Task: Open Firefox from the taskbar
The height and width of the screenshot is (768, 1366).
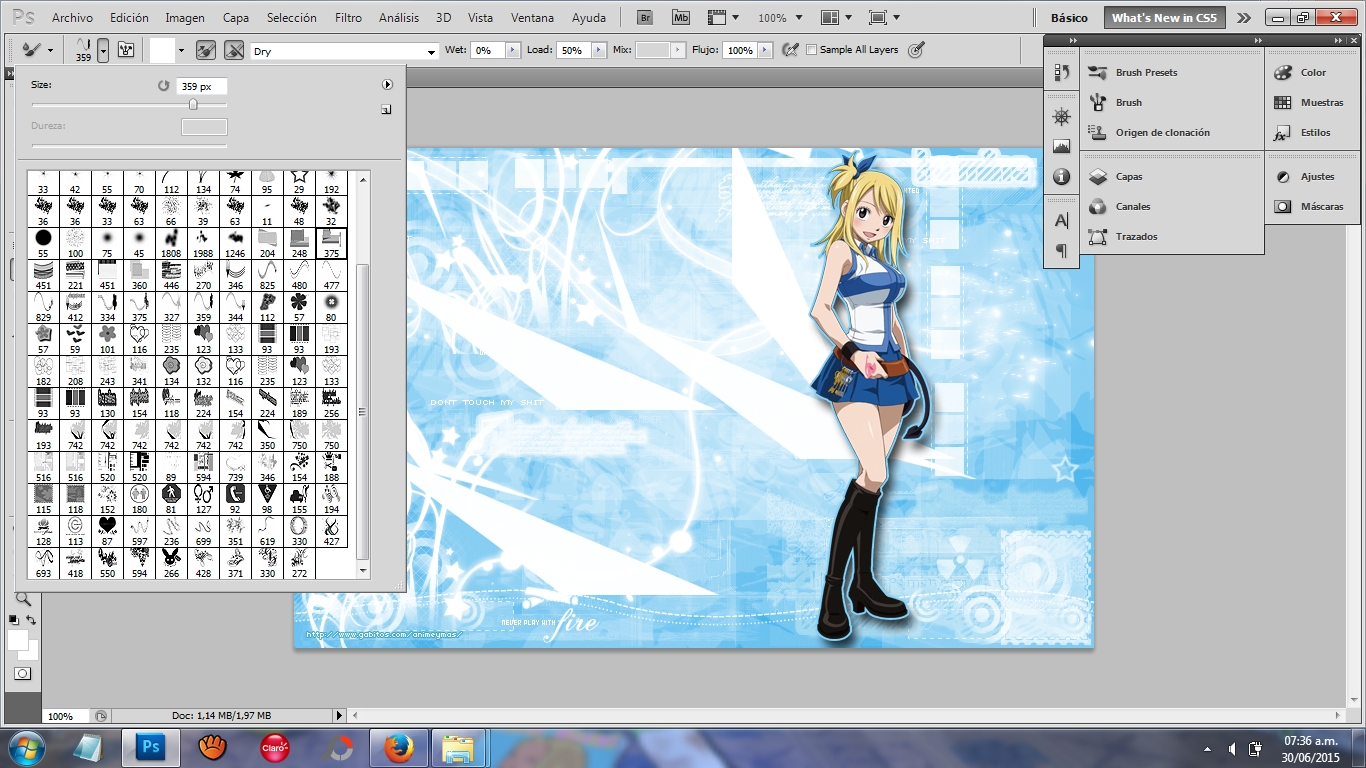Action: pyautogui.click(x=398, y=748)
